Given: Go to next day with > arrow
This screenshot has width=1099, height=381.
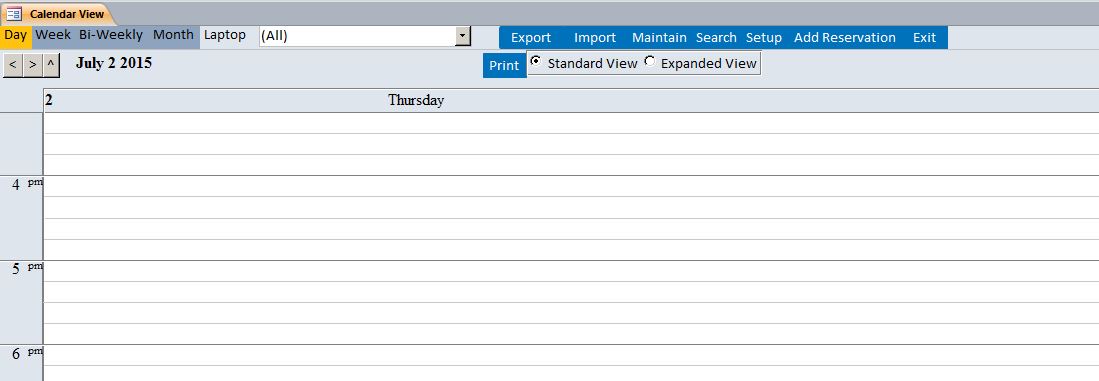Looking at the screenshot, I should pyautogui.click(x=32, y=65).
